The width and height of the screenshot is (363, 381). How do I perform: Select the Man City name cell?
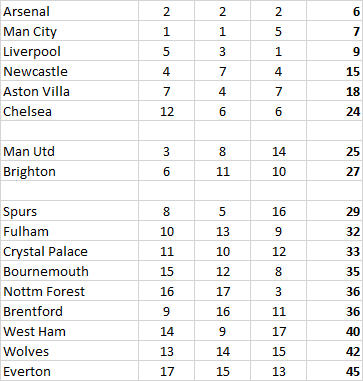tap(69, 31)
